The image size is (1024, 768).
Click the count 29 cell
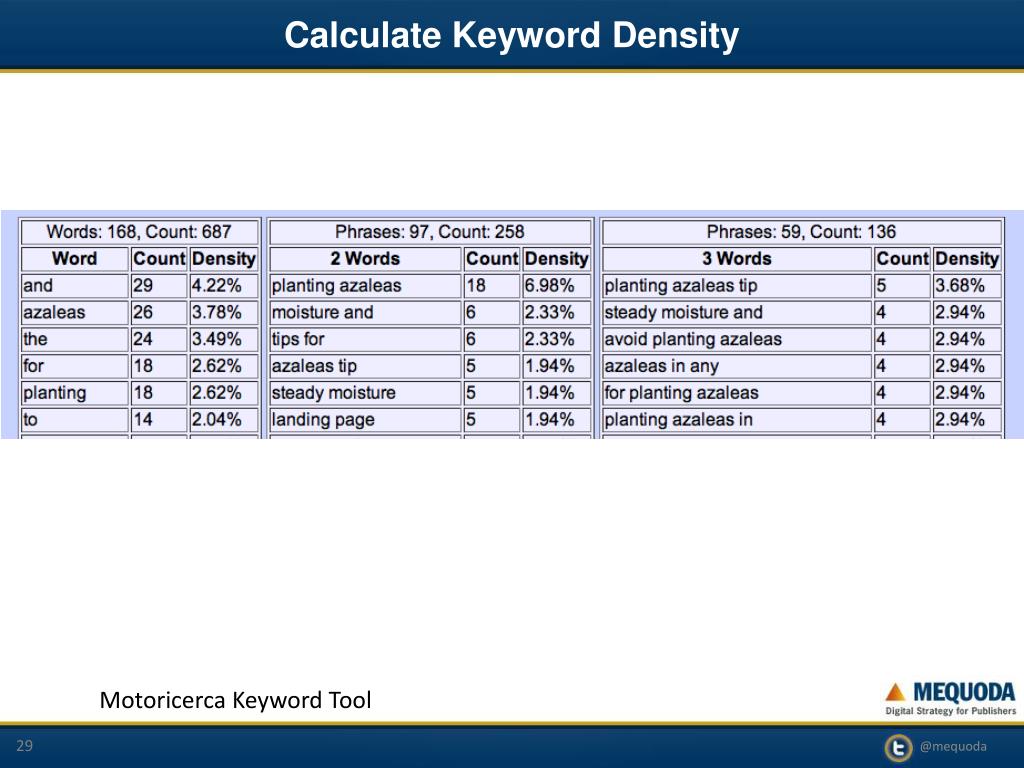(x=159, y=285)
